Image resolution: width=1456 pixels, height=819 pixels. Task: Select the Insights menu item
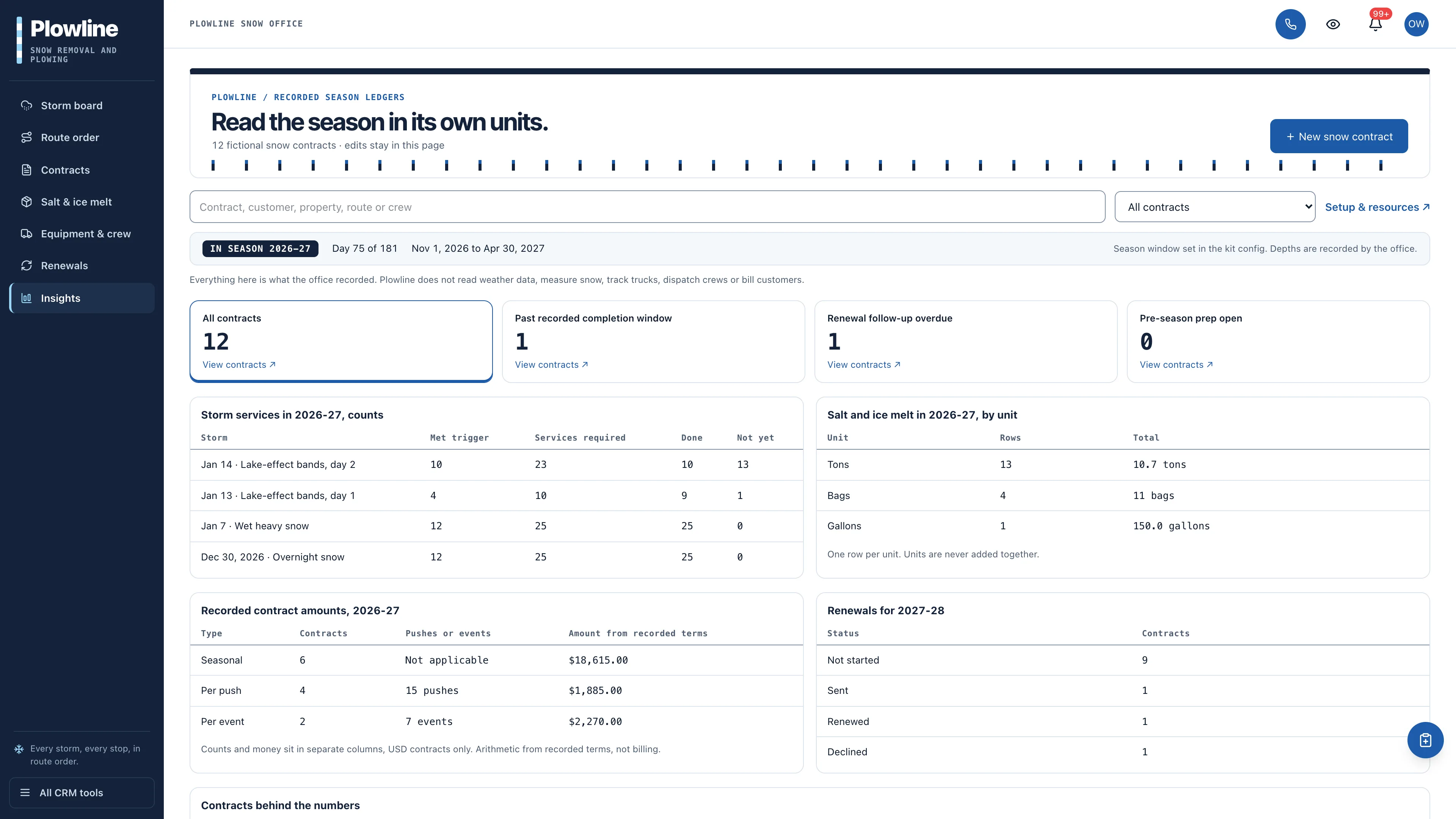(82, 298)
